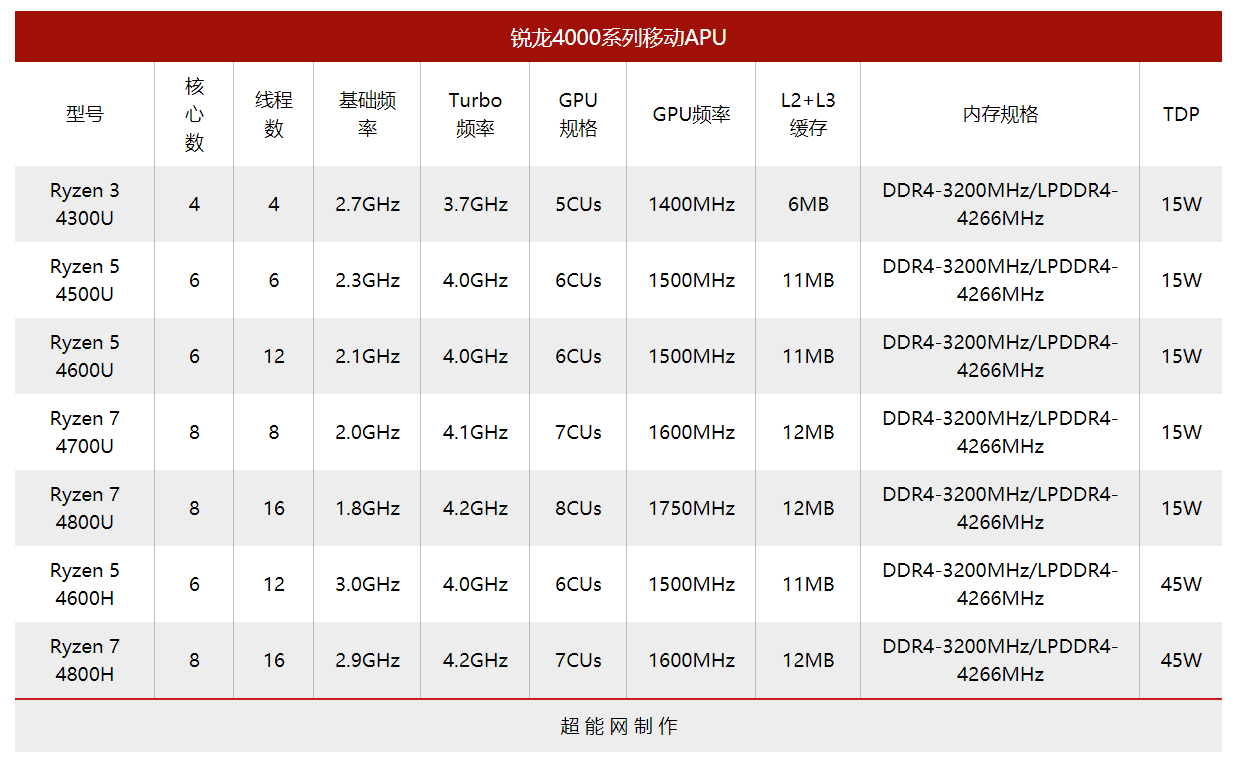Select the 45W TDP for Ryzen 5 4600H

(1181, 584)
